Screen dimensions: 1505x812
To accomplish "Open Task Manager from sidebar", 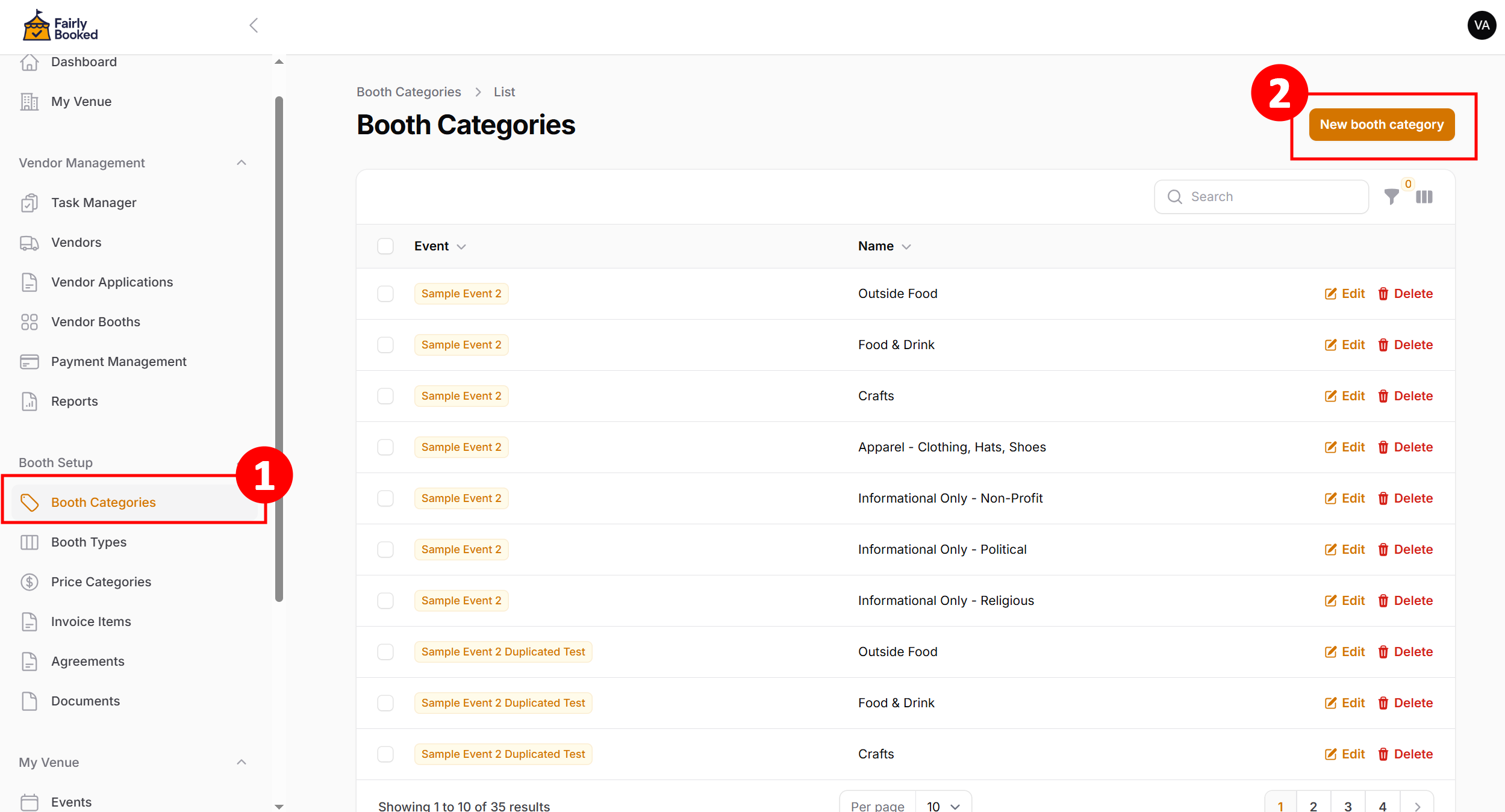I will [x=93, y=203].
